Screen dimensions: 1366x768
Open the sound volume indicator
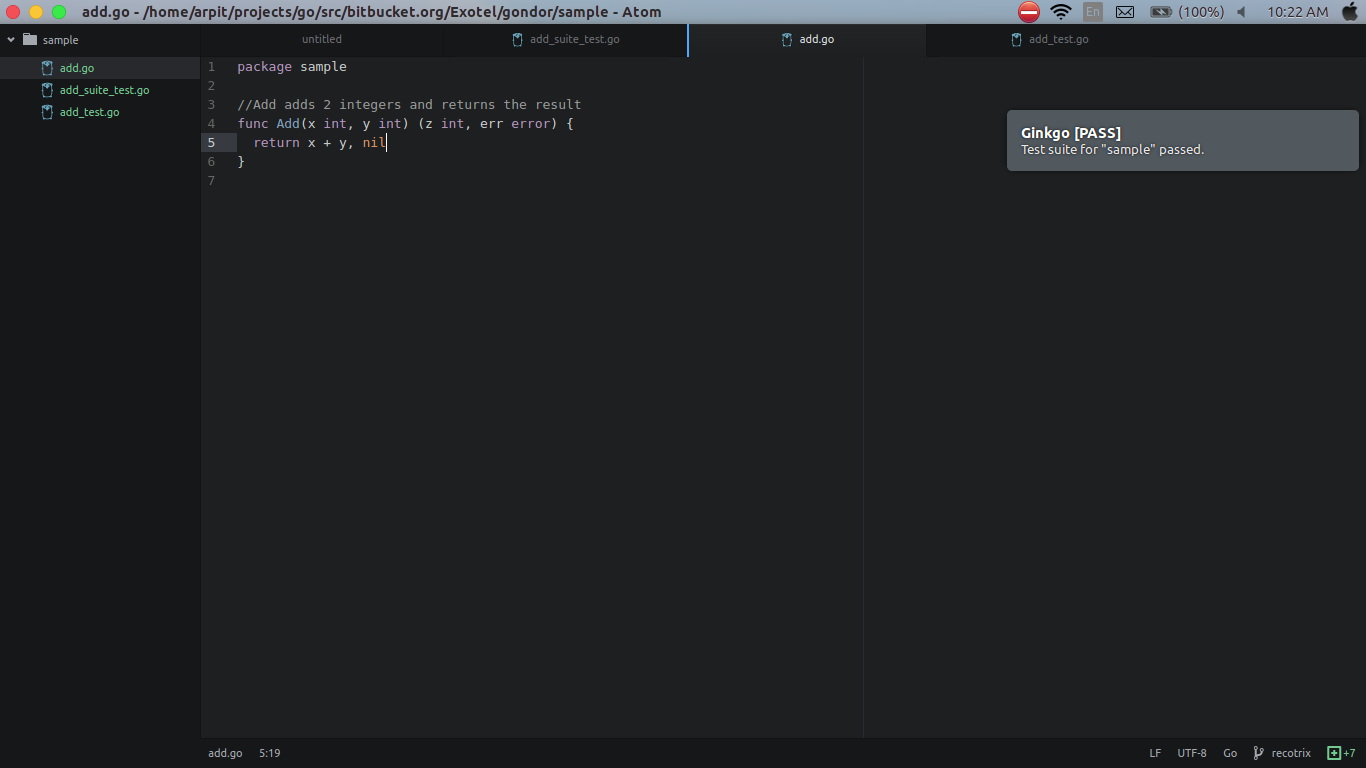pos(1242,12)
